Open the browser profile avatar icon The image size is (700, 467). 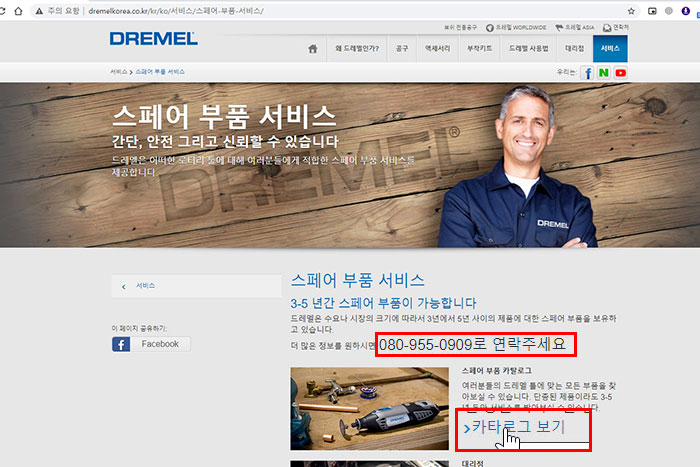tap(686, 11)
